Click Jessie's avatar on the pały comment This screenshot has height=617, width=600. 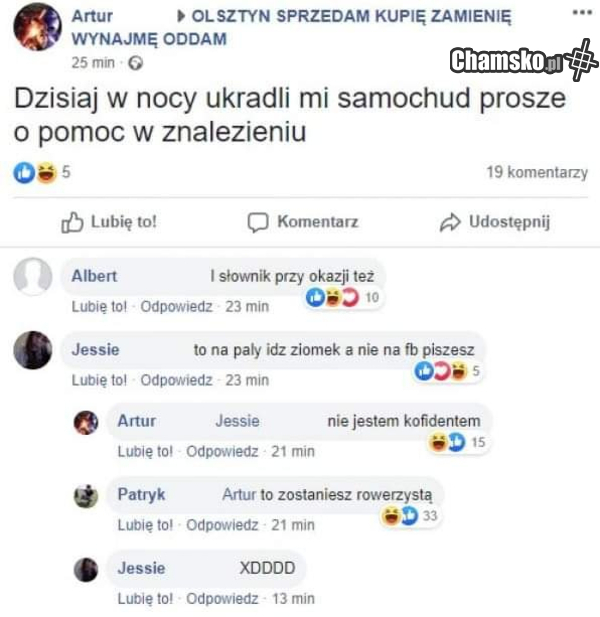(33, 350)
